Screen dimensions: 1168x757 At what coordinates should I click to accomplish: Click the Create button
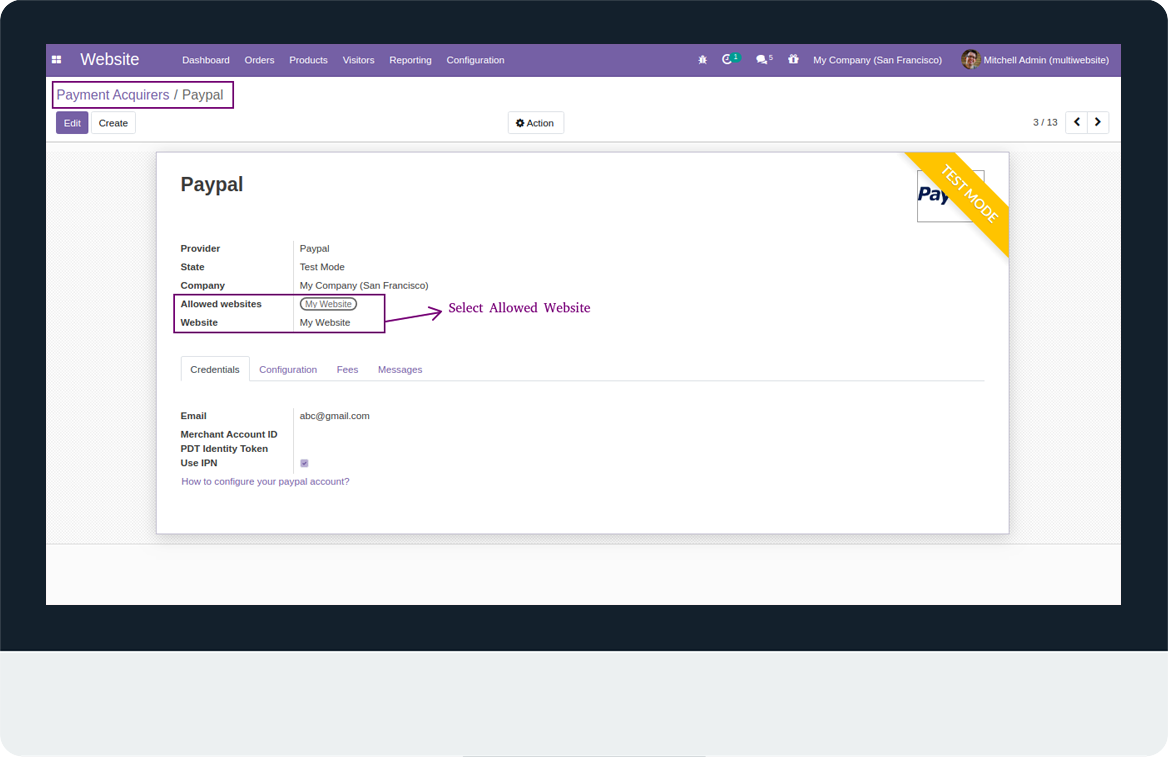click(x=113, y=123)
